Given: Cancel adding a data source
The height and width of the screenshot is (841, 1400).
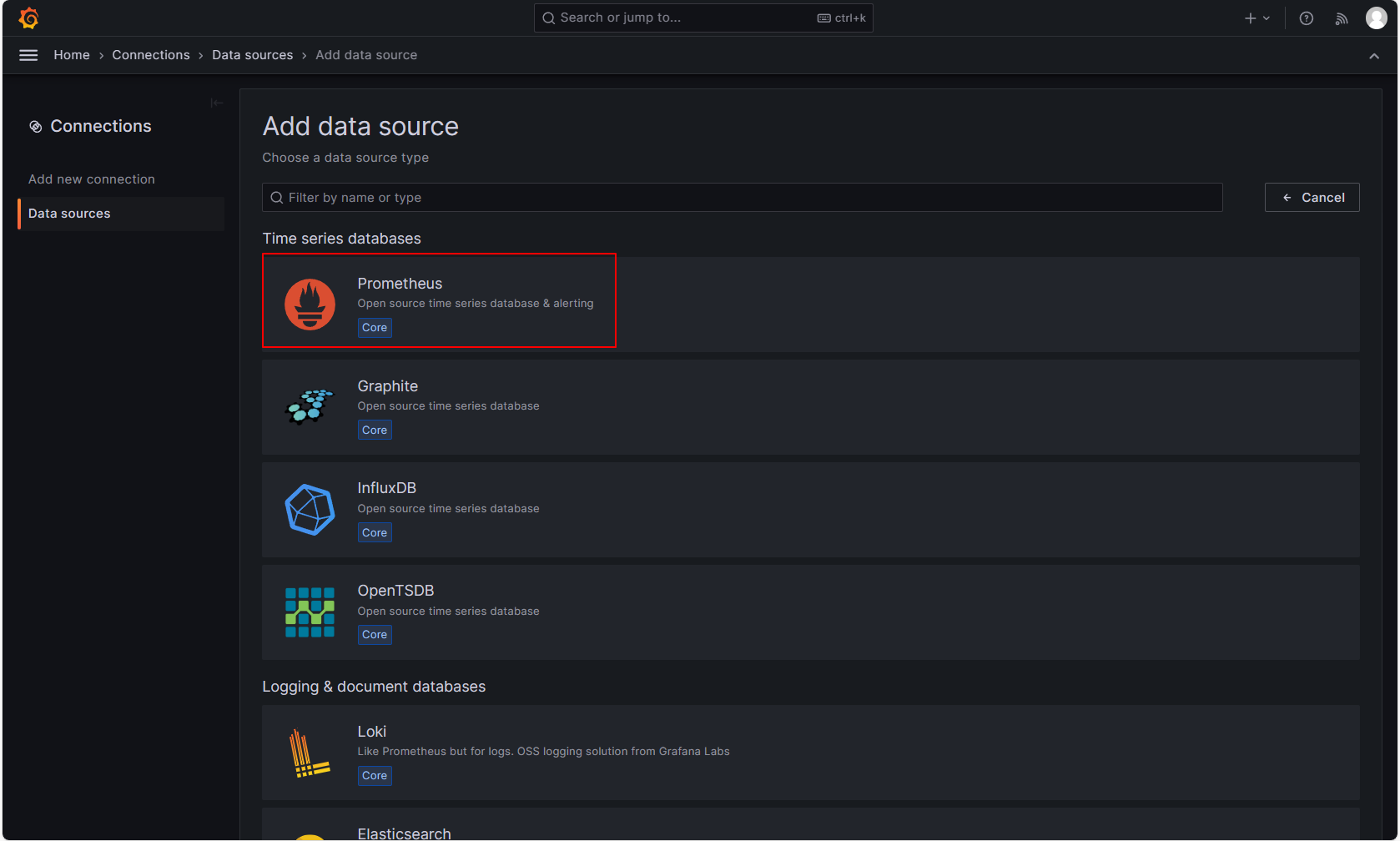Looking at the screenshot, I should (x=1312, y=198).
